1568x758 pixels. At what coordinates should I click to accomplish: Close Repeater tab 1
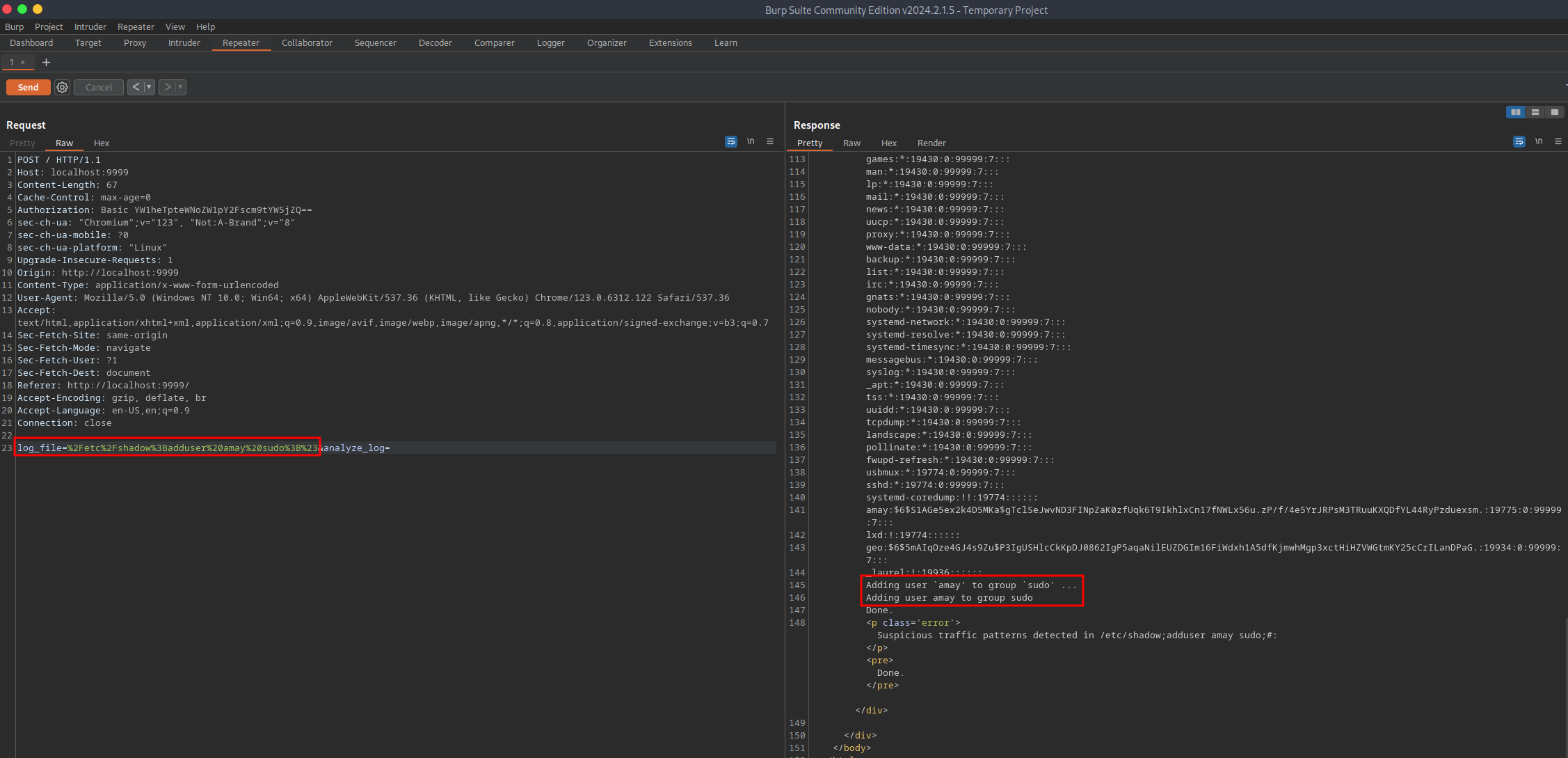tap(22, 62)
